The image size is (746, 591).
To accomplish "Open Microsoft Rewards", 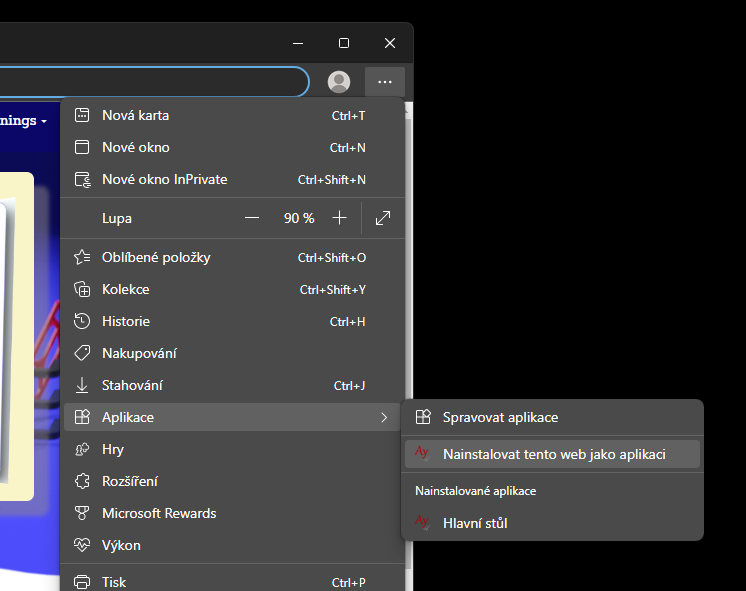I will tap(233, 513).
